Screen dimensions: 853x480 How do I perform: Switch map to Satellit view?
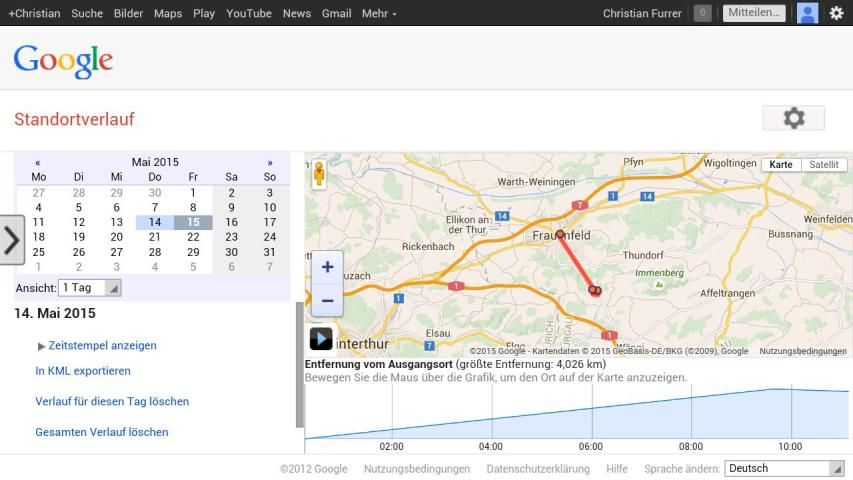pyautogui.click(x=824, y=165)
